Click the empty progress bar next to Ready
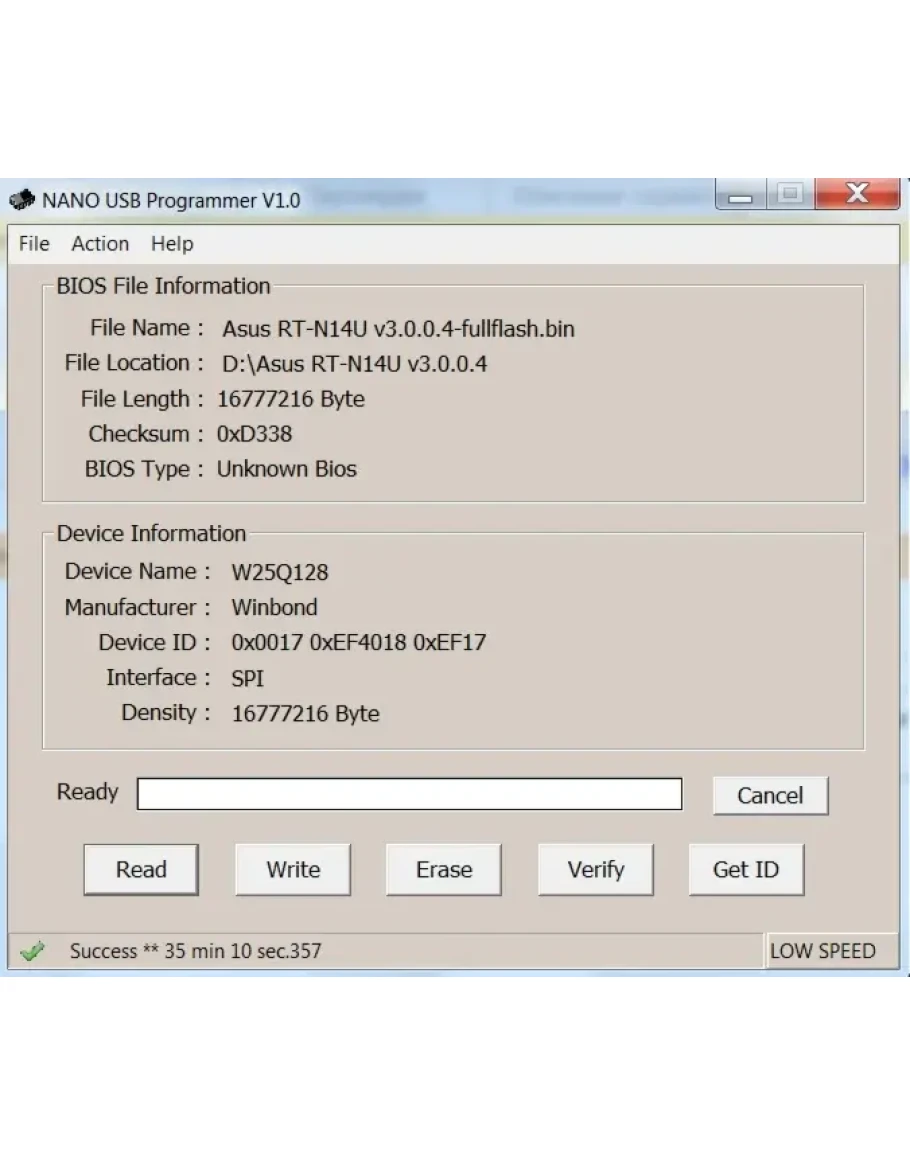 [x=409, y=794]
